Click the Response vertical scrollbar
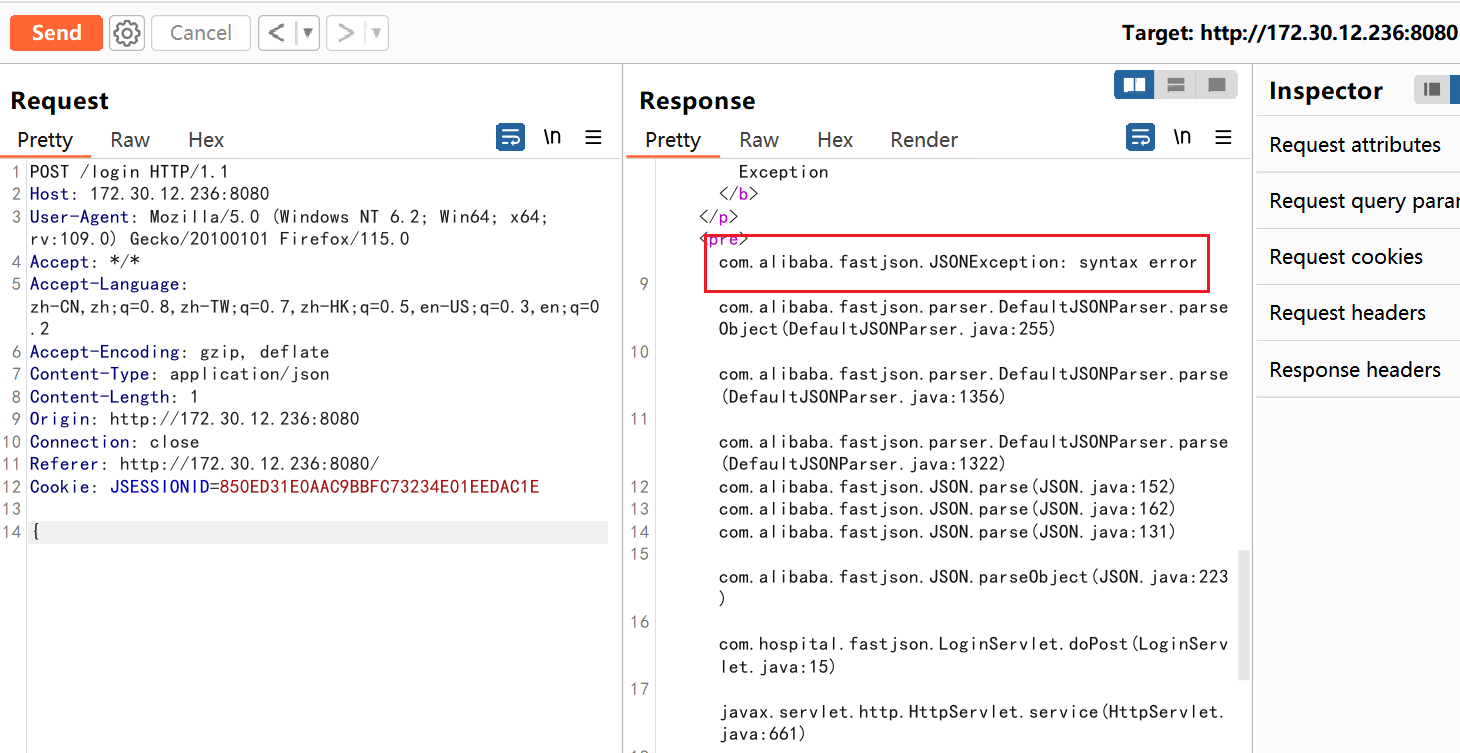 [x=1244, y=614]
